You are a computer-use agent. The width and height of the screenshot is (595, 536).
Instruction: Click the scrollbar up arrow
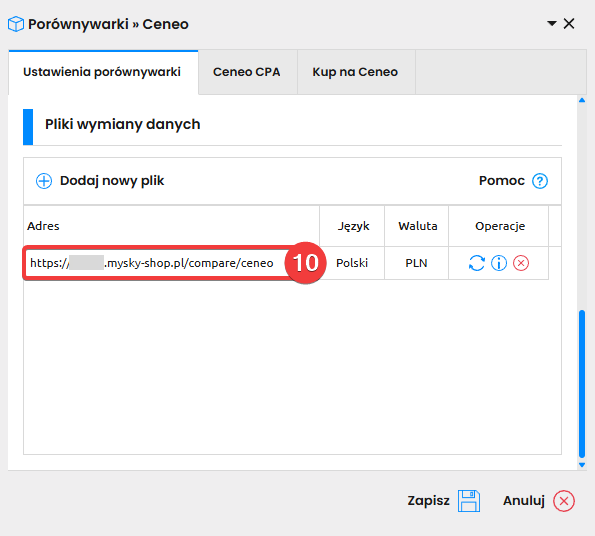pyautogui.click(x=582, y=100)
